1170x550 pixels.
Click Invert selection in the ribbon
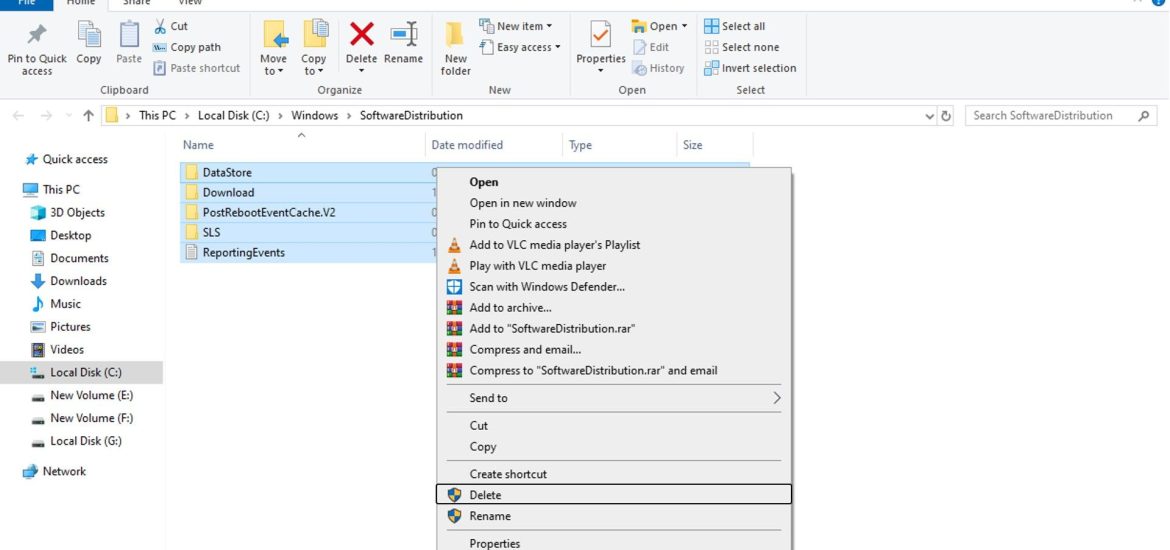click(x=750, y=68)
